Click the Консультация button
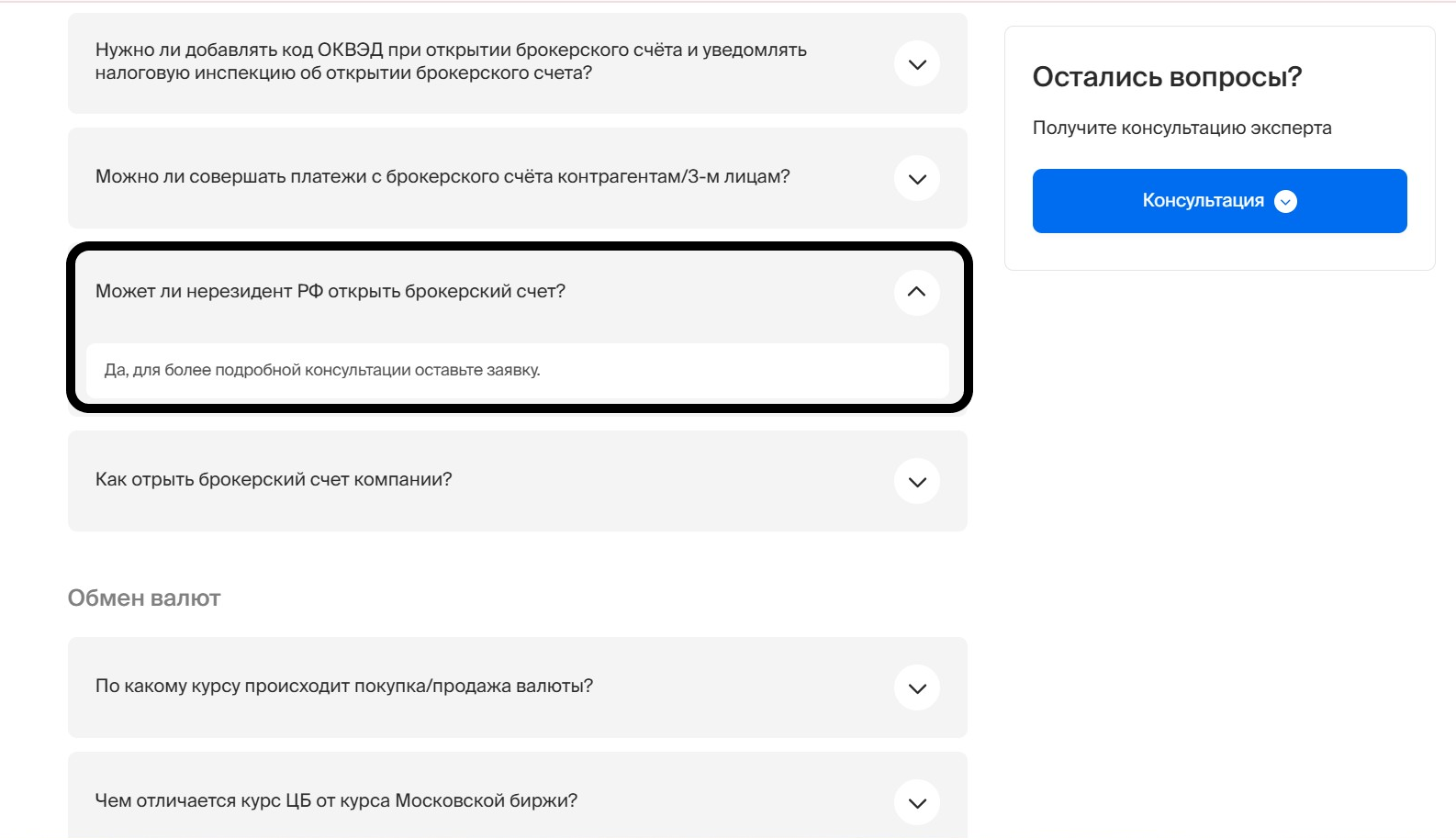The height and width of the screenshot is (838, 1456). pos(1219,200)
